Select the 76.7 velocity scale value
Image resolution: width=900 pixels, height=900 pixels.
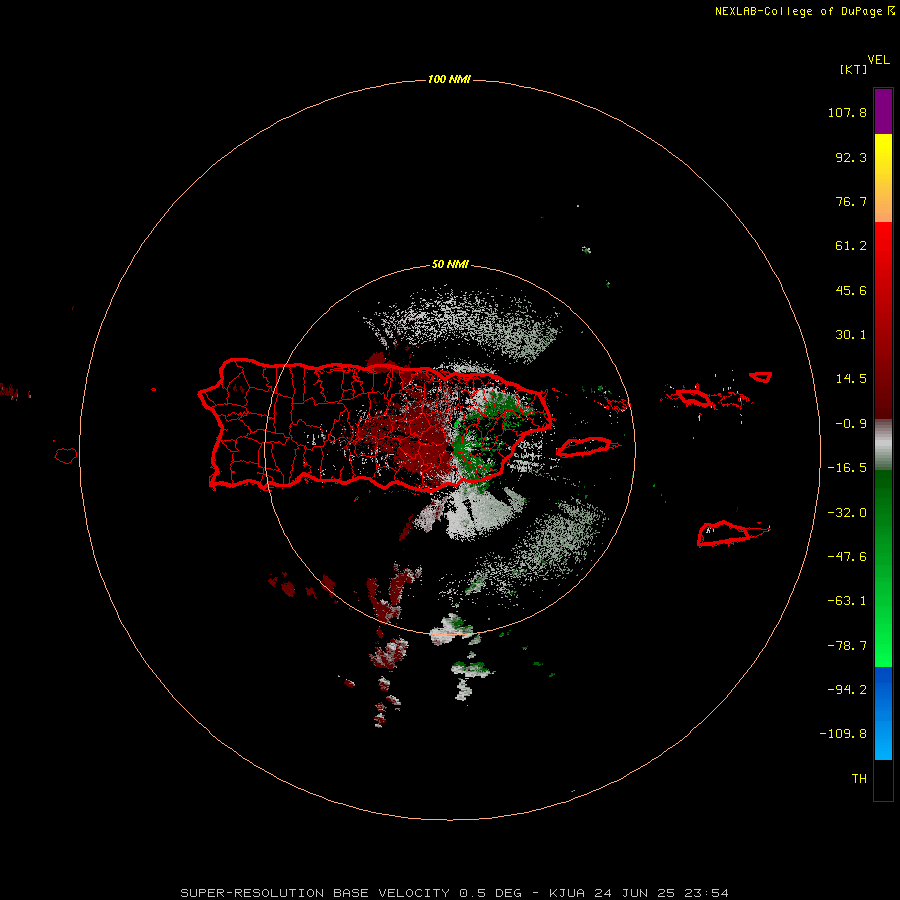click(x=851, y=201)
